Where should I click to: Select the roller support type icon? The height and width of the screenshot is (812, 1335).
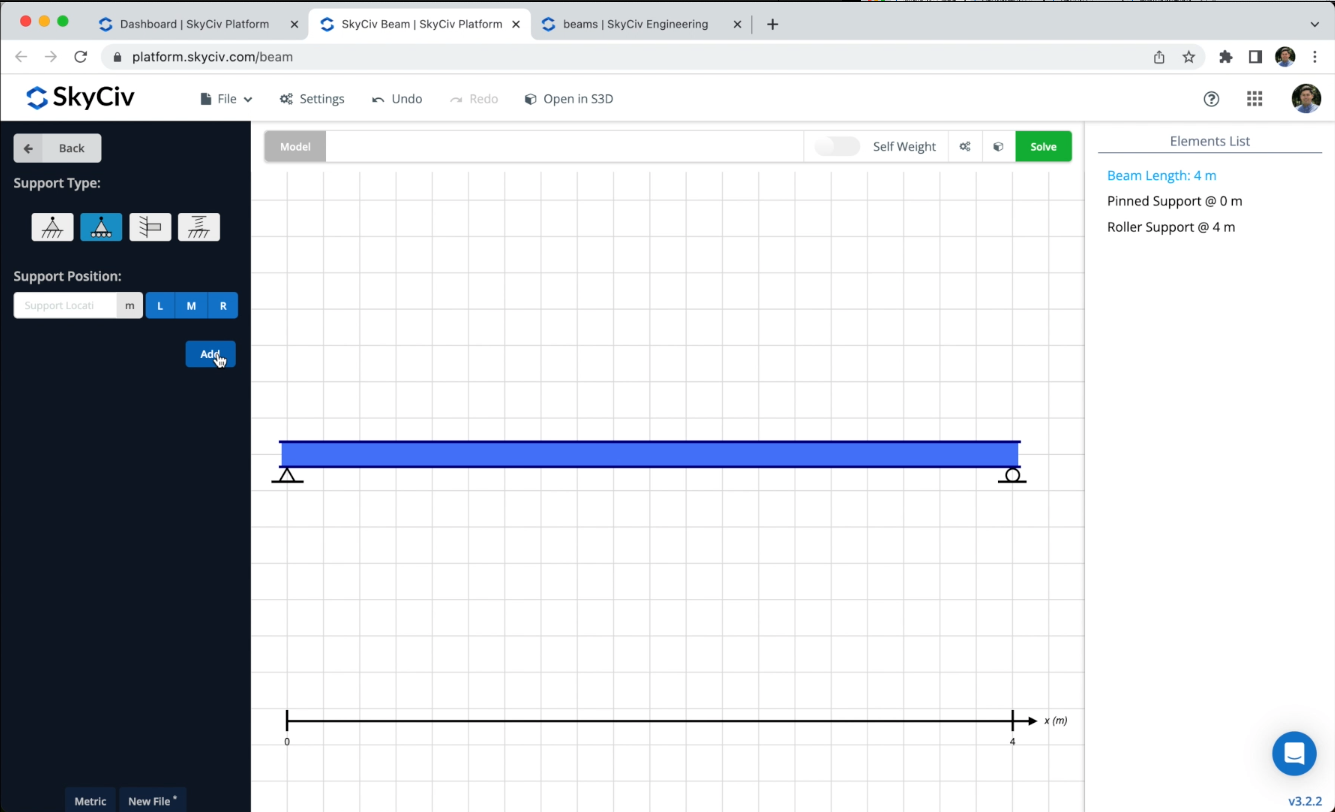(101, 228)
